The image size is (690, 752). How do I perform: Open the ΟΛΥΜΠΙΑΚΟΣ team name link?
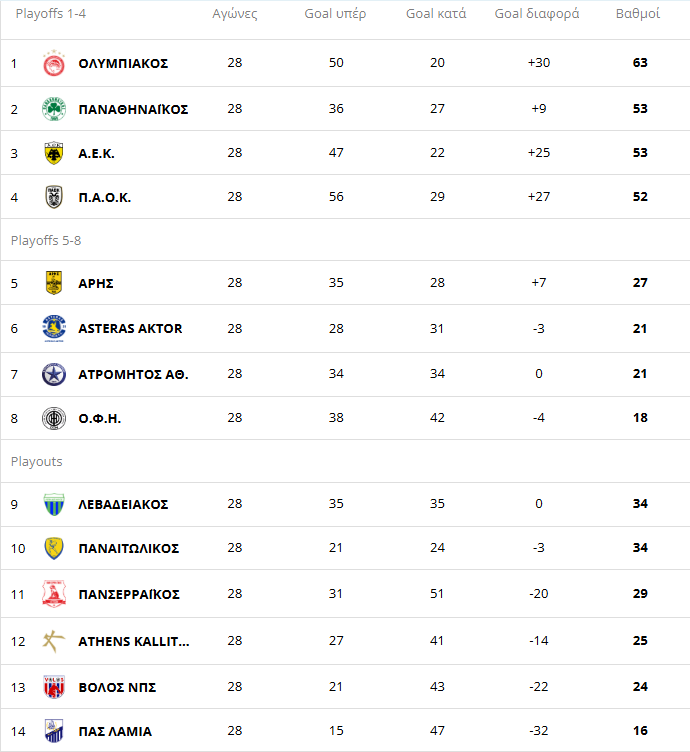pyautogui.click(x=123, y=63)
